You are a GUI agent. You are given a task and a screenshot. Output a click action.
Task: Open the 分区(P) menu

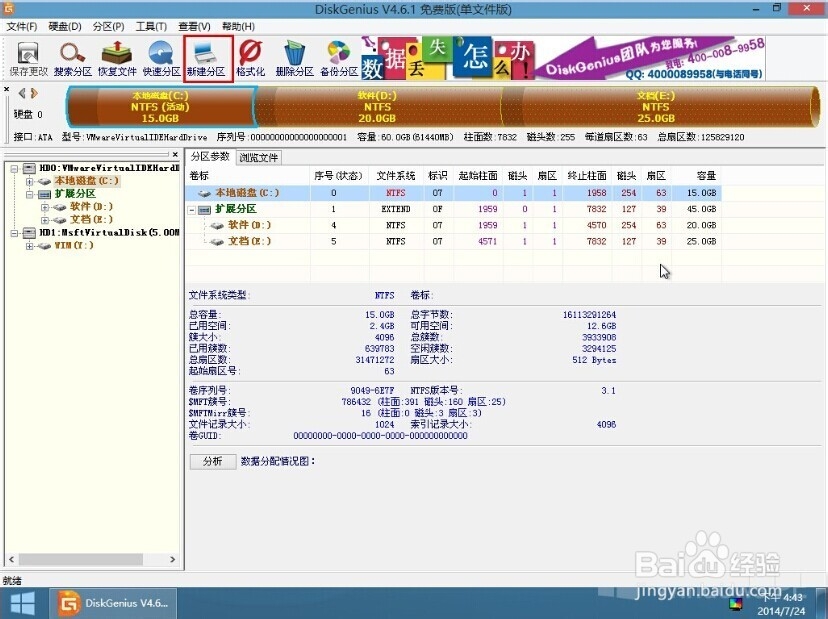pos(108,26)
